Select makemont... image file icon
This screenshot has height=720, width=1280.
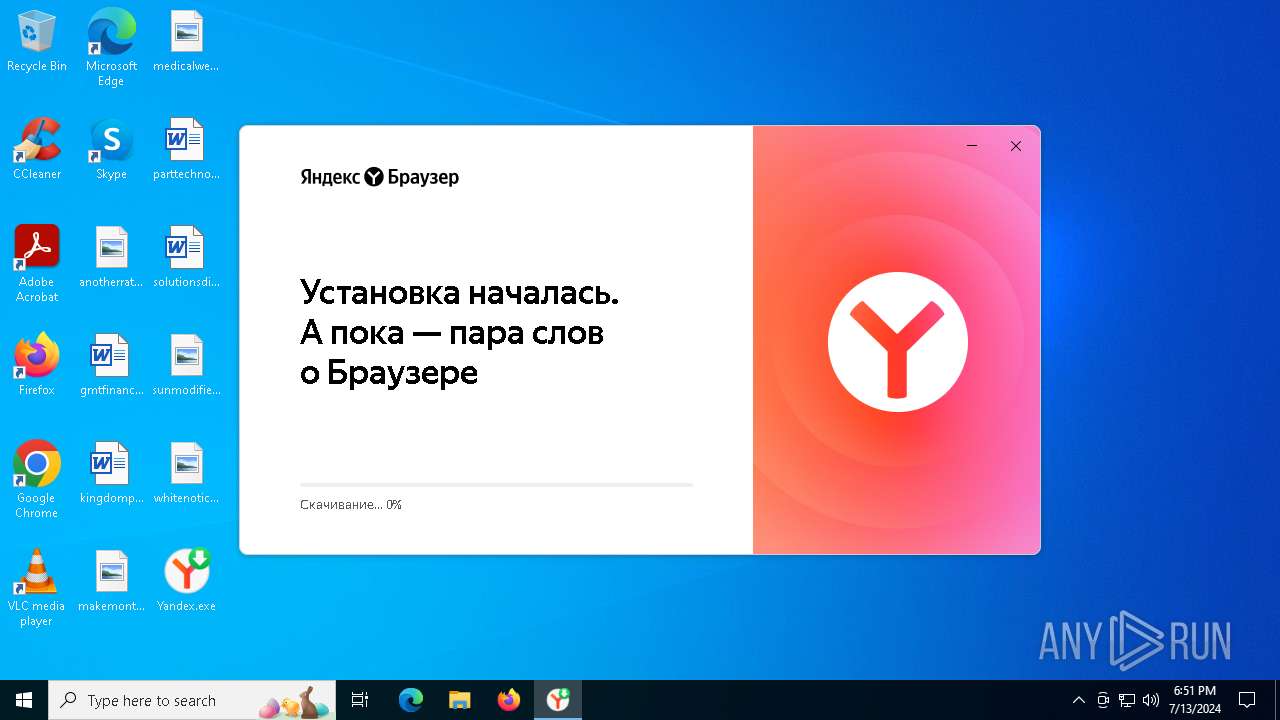coord(111,581)
